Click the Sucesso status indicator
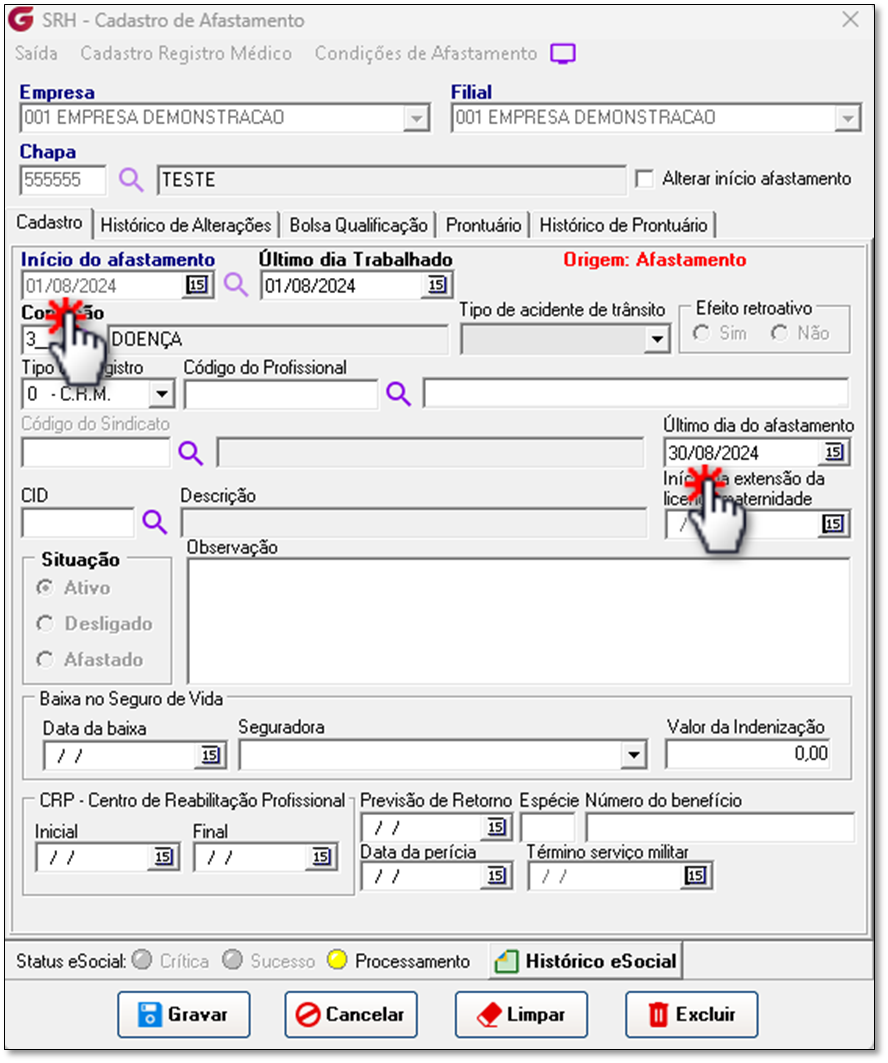Image resolution: width=888 pixels, height=1063 pixels. pos(233,959)
